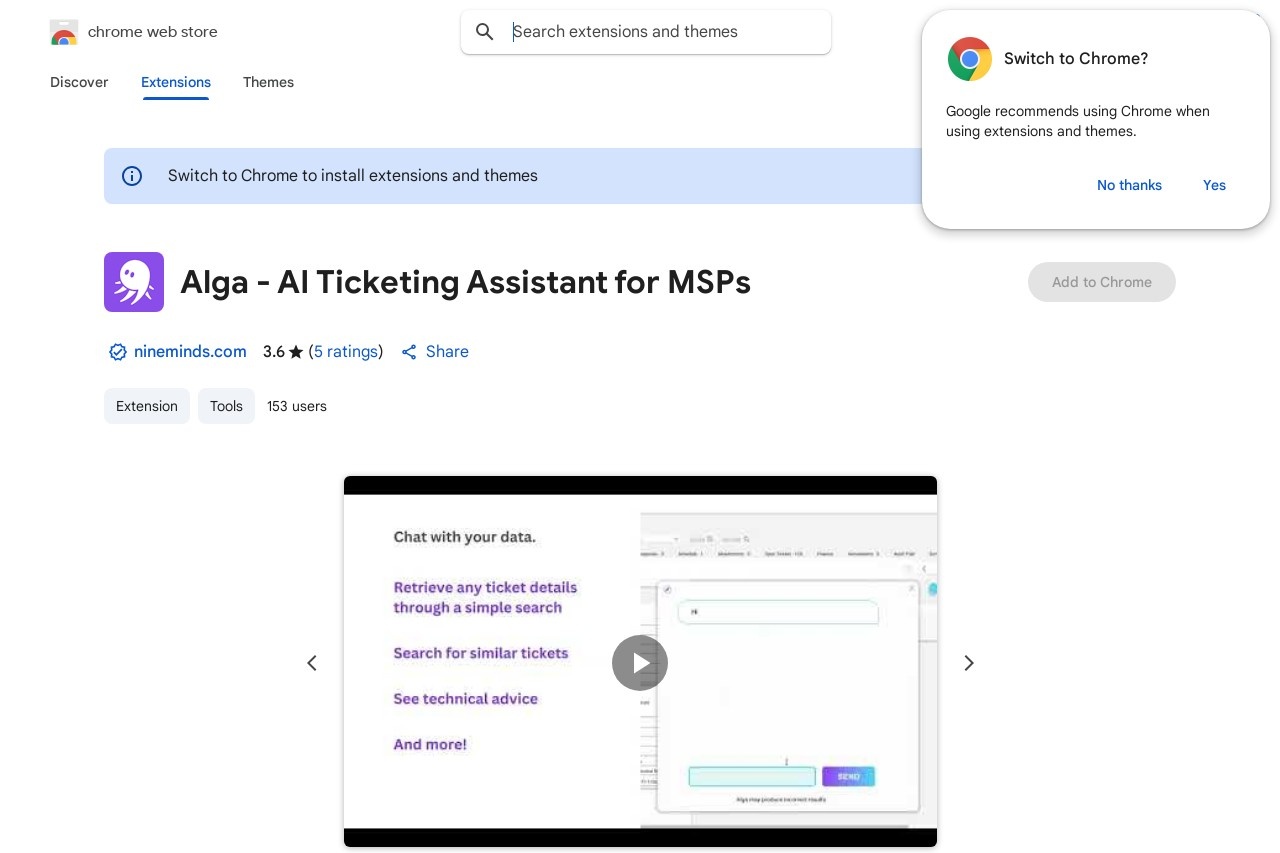Open the Themes tab
Image resolution: width=1280 pixels, height=853 pixels.
click(x=268, y=82)
